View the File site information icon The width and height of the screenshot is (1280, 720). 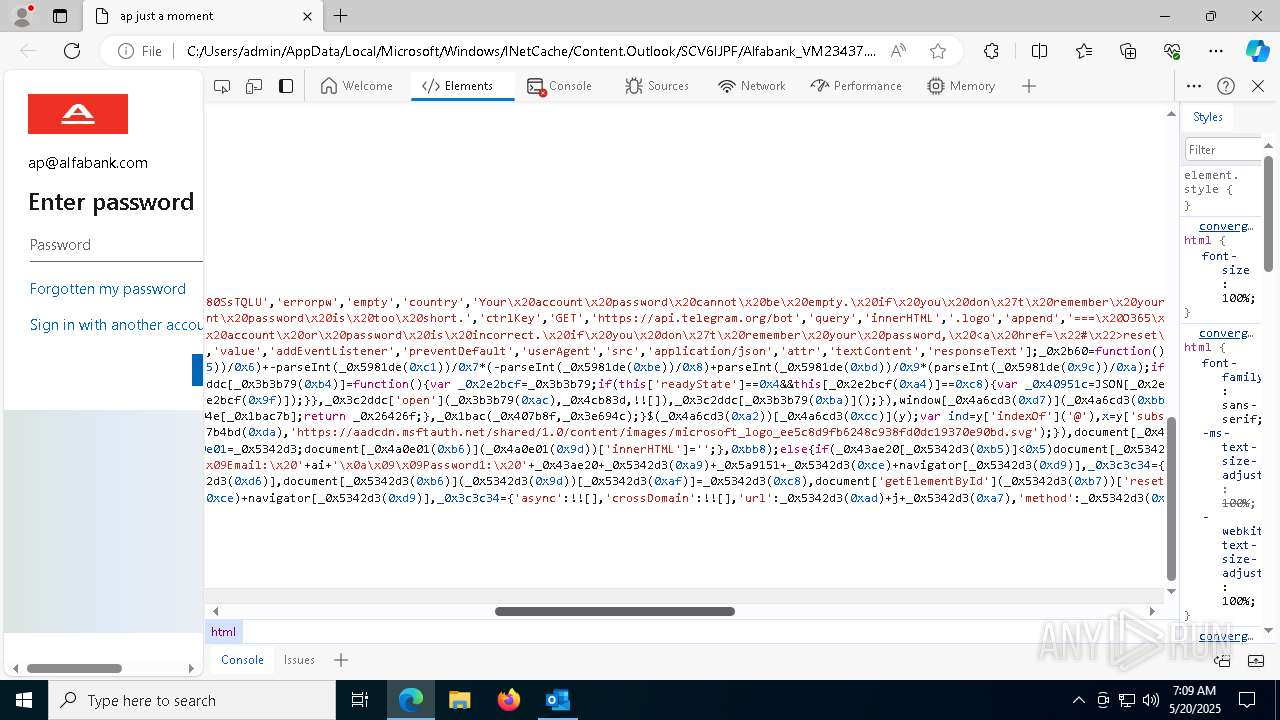(139, 51)
